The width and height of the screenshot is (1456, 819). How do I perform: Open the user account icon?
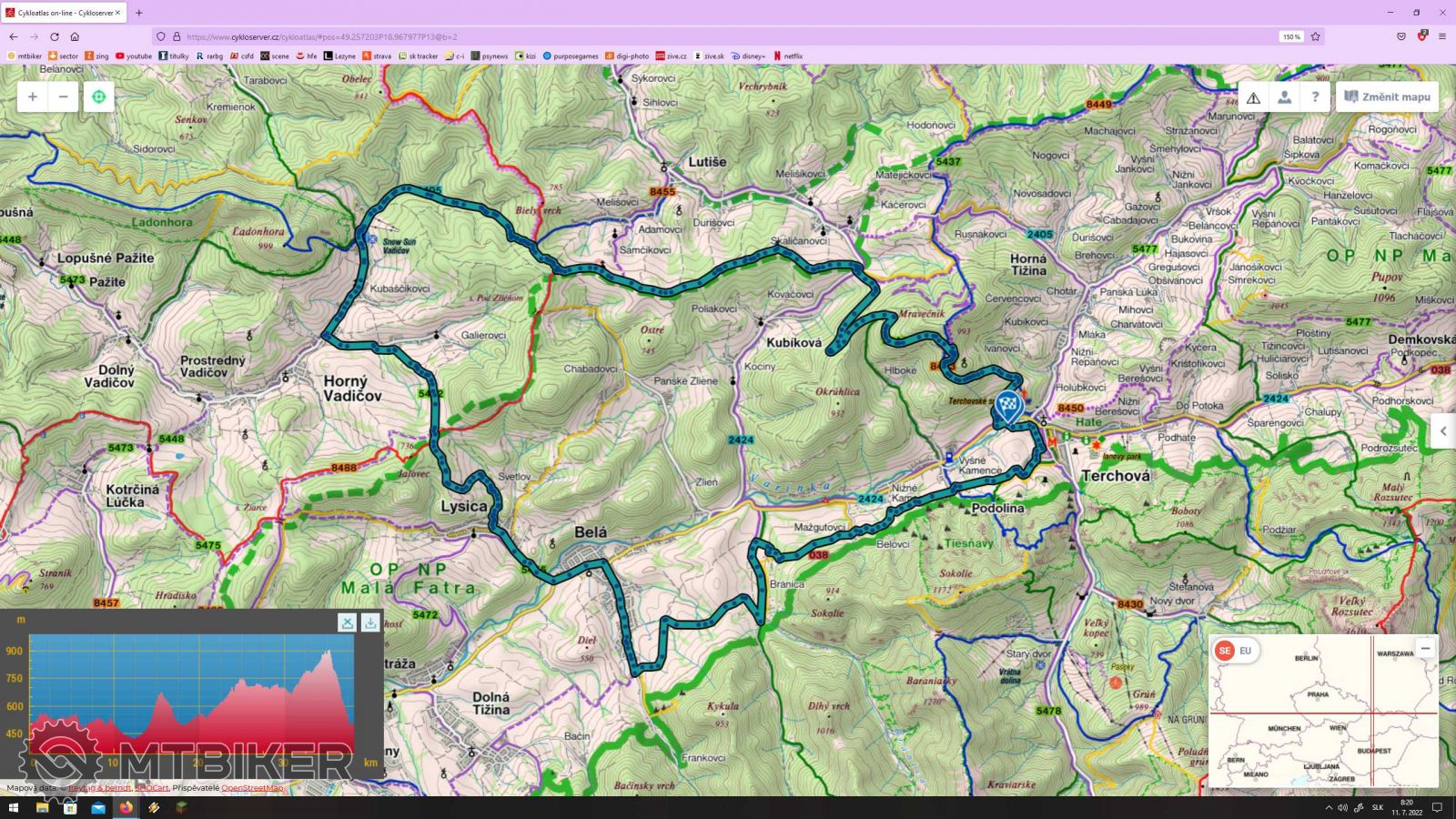[x=1284, y=97]
